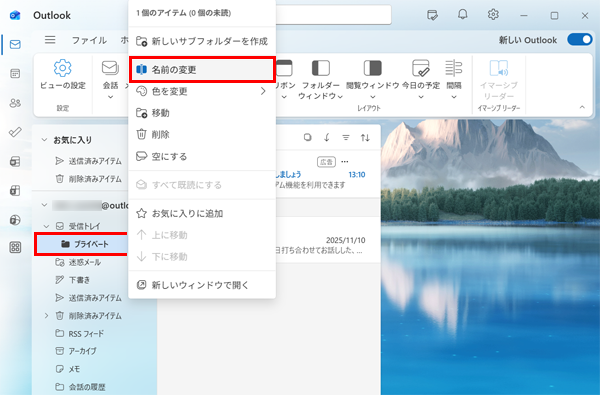Choose お気に入りに追加 in context menu

pos(202,213)
